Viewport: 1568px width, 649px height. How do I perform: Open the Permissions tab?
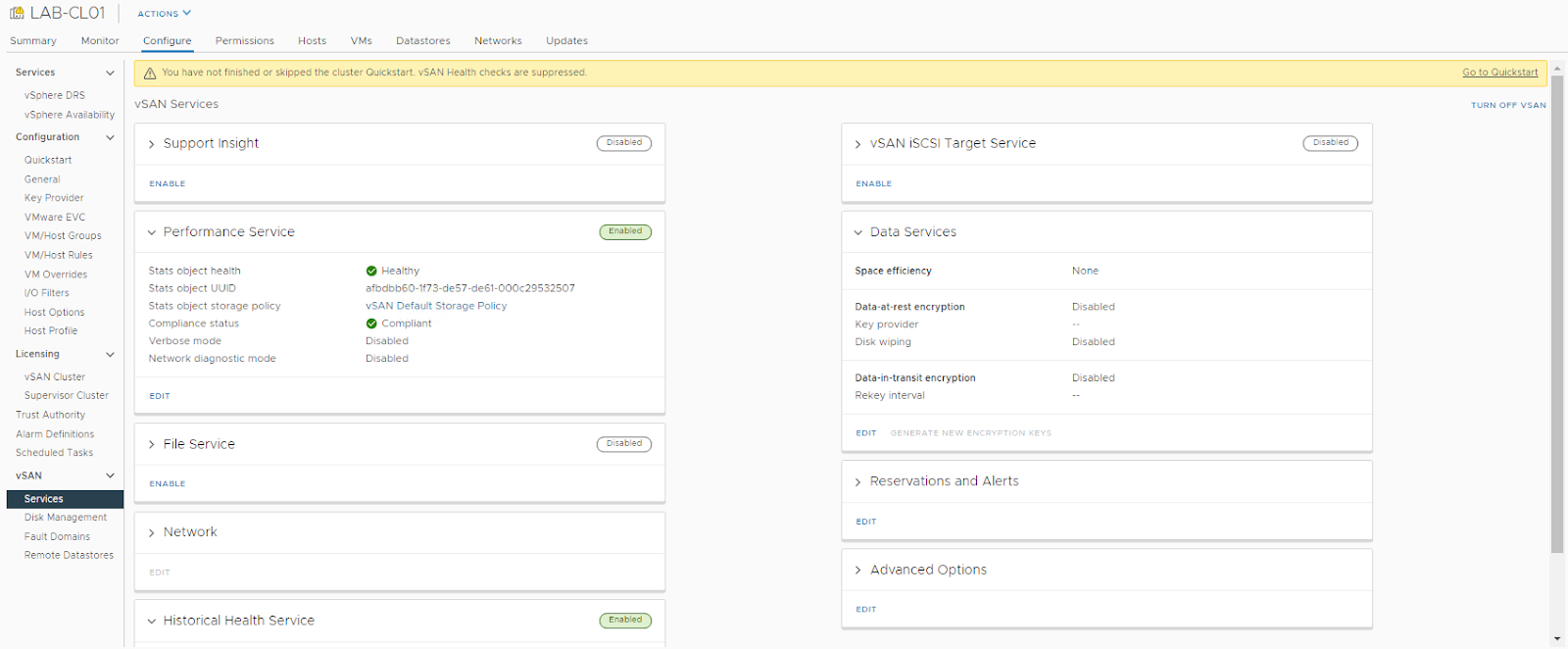245,41
